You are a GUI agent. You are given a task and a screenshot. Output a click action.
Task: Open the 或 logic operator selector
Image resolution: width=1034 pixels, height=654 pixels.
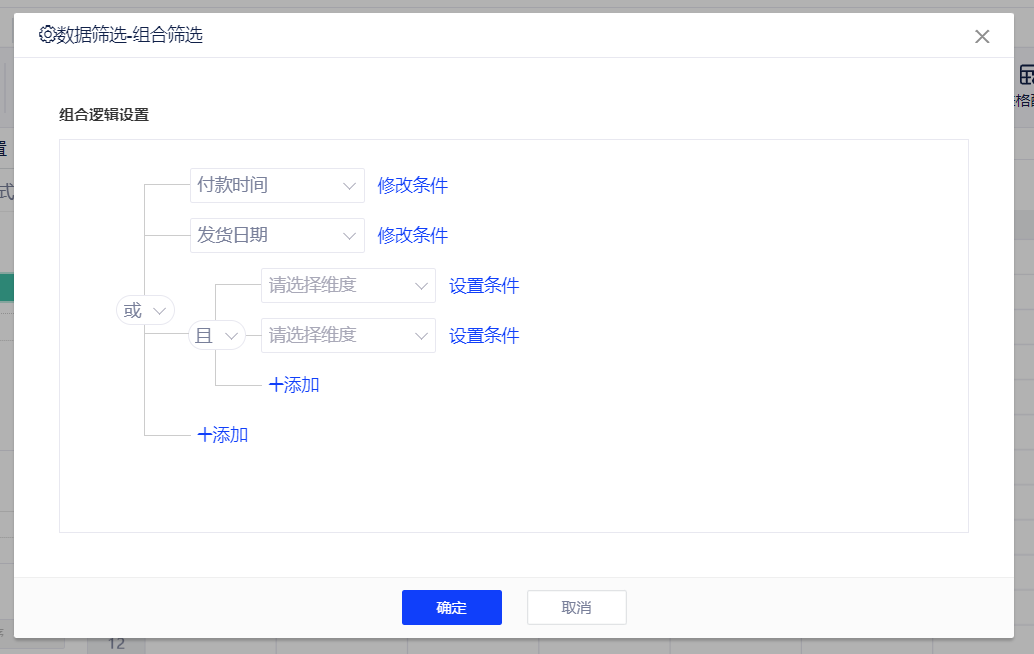145,310
